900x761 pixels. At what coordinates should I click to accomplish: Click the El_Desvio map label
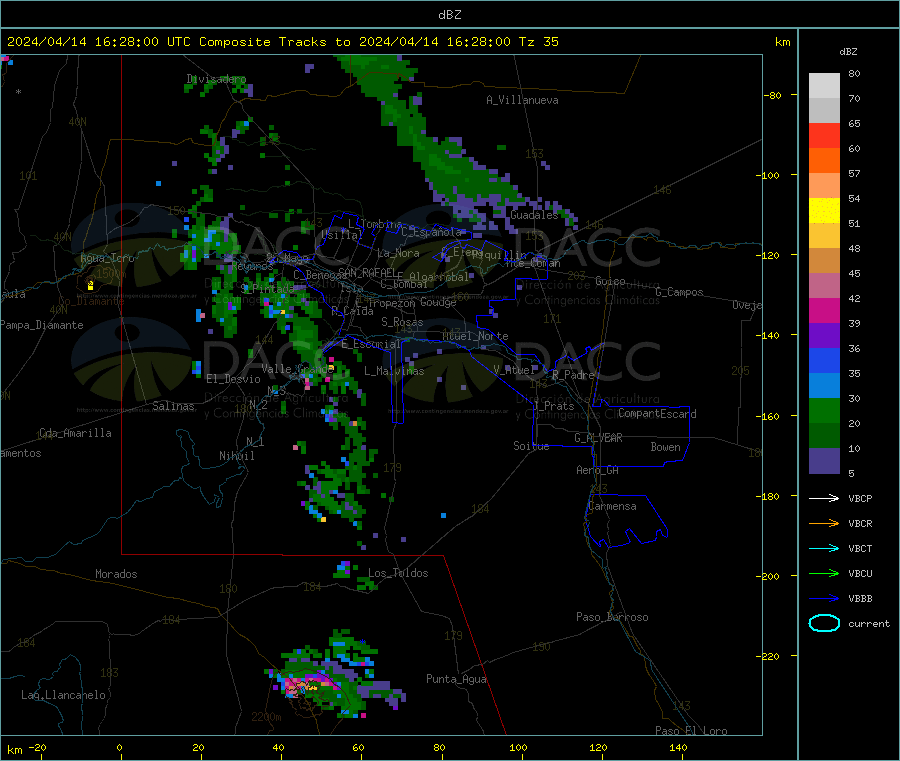tap(233, 379)
